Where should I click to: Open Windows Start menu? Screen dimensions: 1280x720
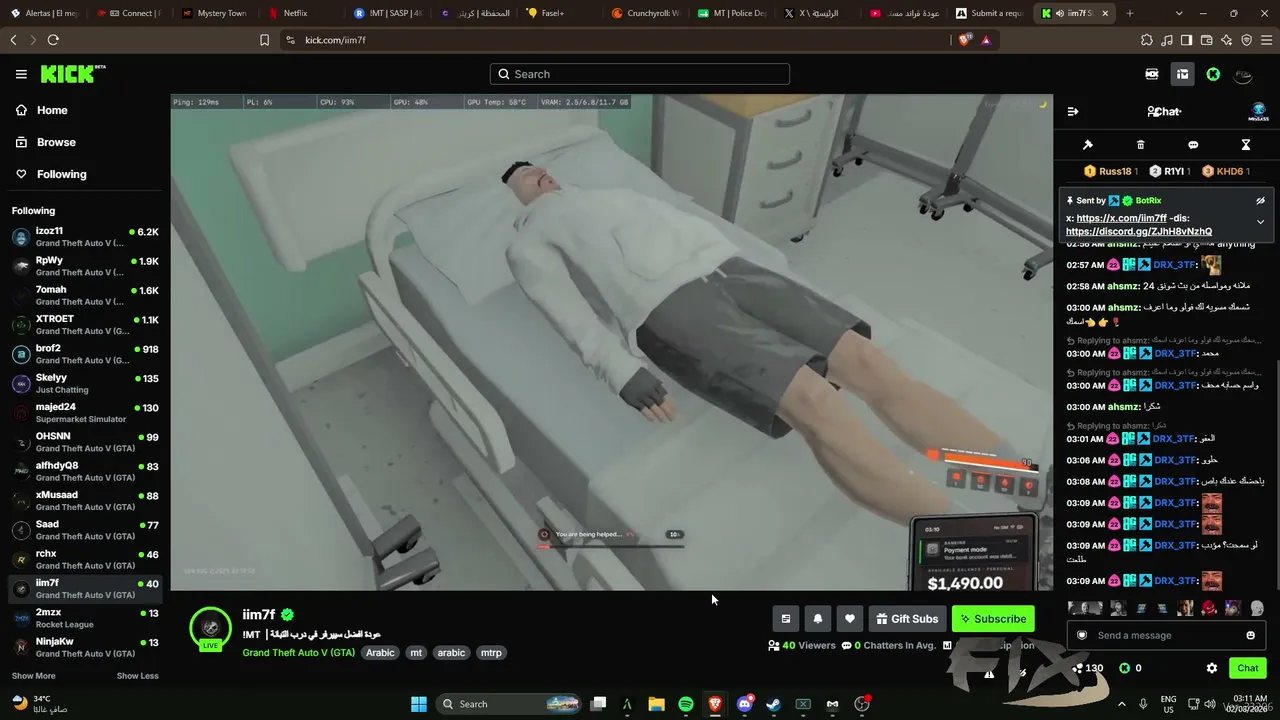[x=419, y=704]
